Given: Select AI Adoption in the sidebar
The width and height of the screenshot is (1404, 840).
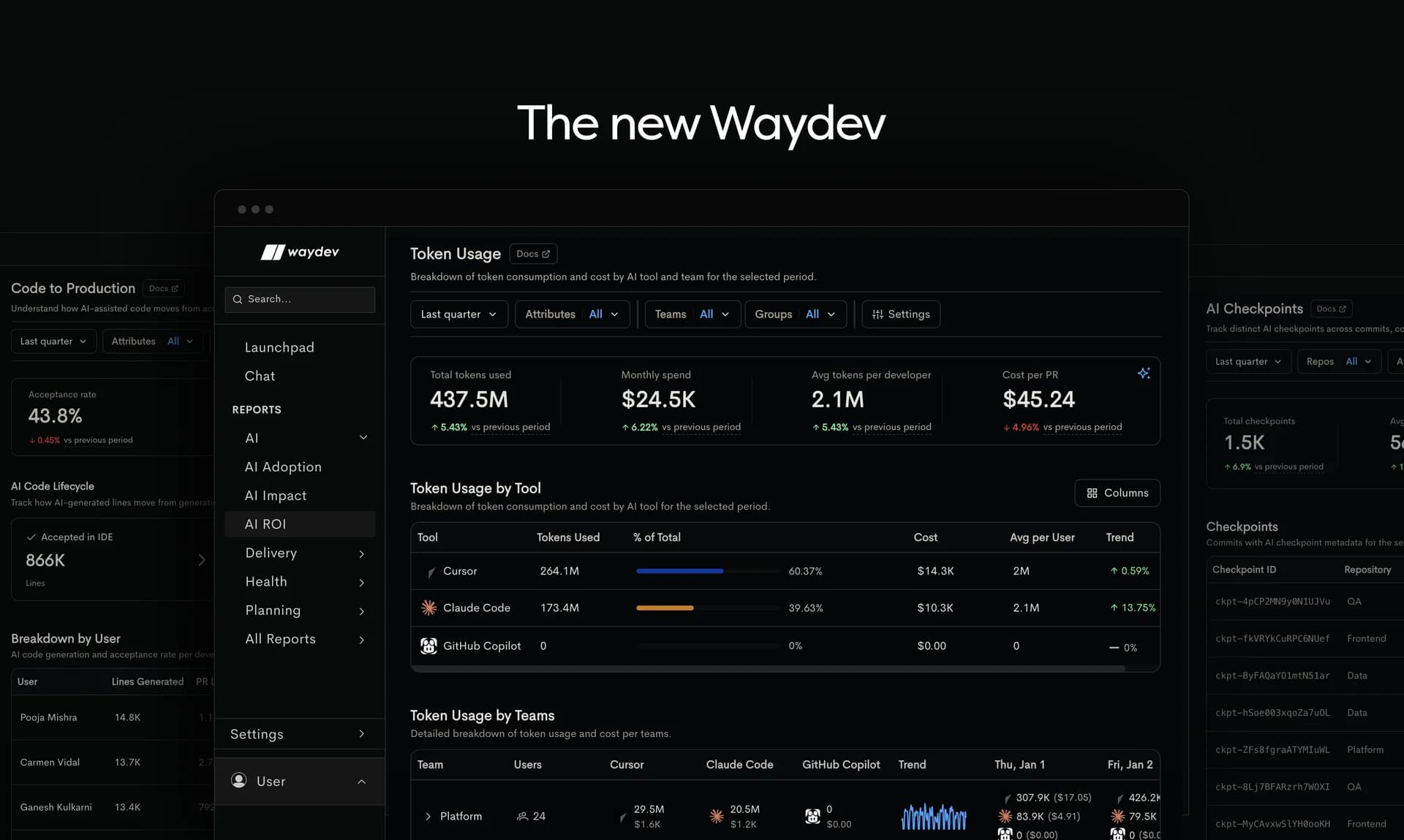Looking at the screenshot, I should point(283,466).
